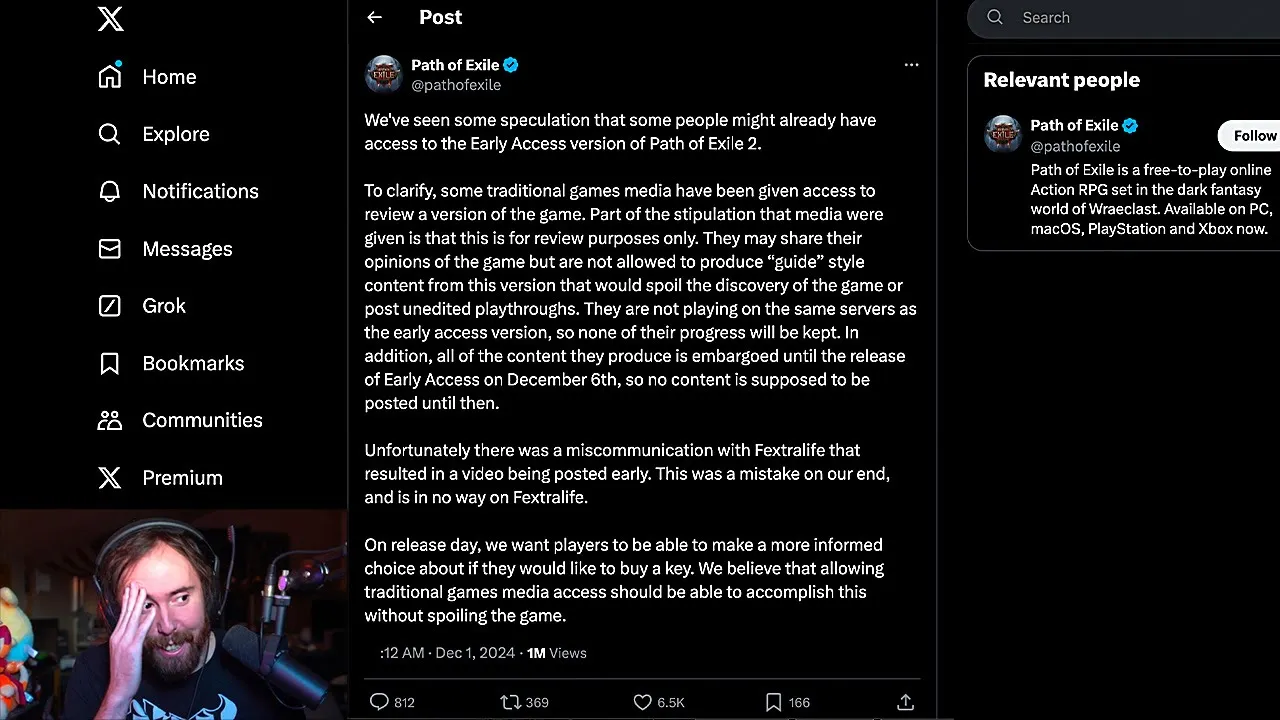1280x720 pixels.
Task: Bookmark this post
Action: 773,702
